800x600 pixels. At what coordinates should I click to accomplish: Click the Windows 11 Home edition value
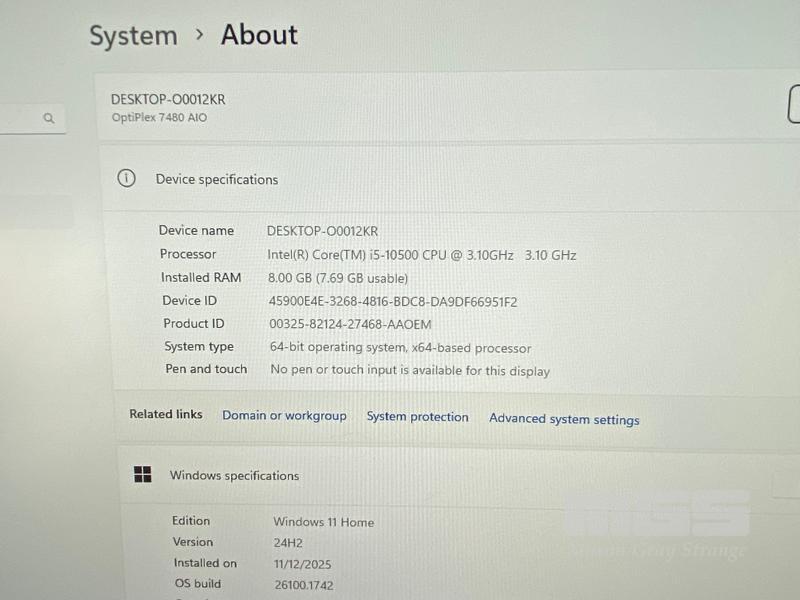[x=323, y=522]
